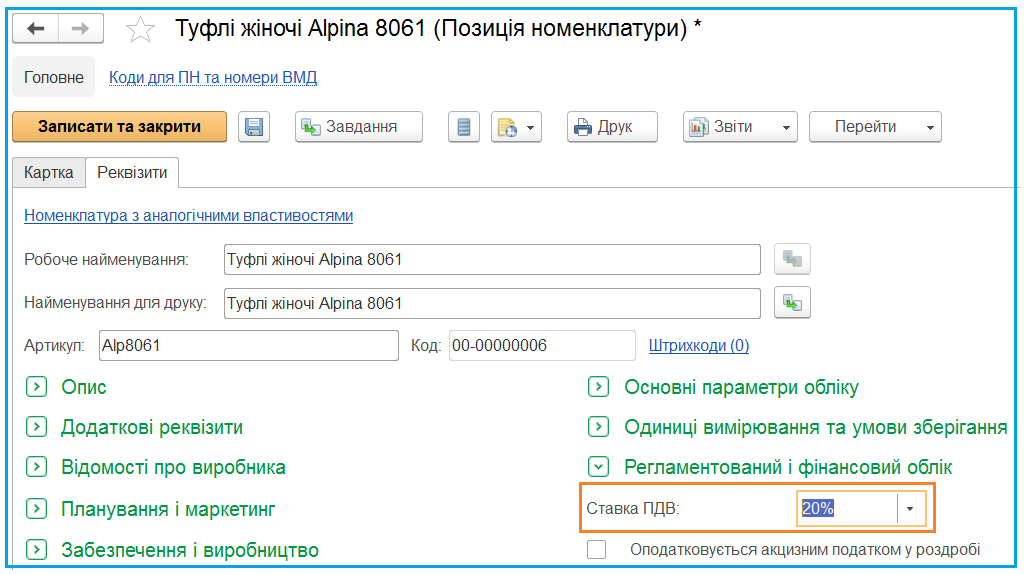The height and width of the screenshot is (575, 1024).
Task: Open the Ставка ПДВ dropdown arrow
Action: pyautogui.click(x=910, y=509)
